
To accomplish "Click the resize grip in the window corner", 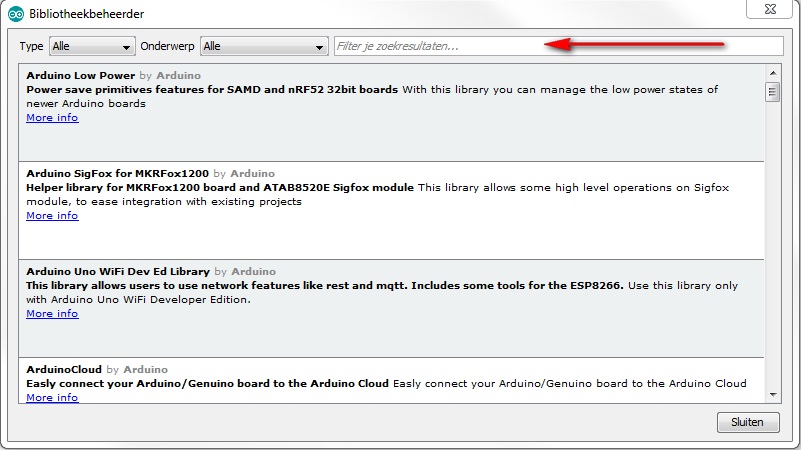I will tap(795, 444).
